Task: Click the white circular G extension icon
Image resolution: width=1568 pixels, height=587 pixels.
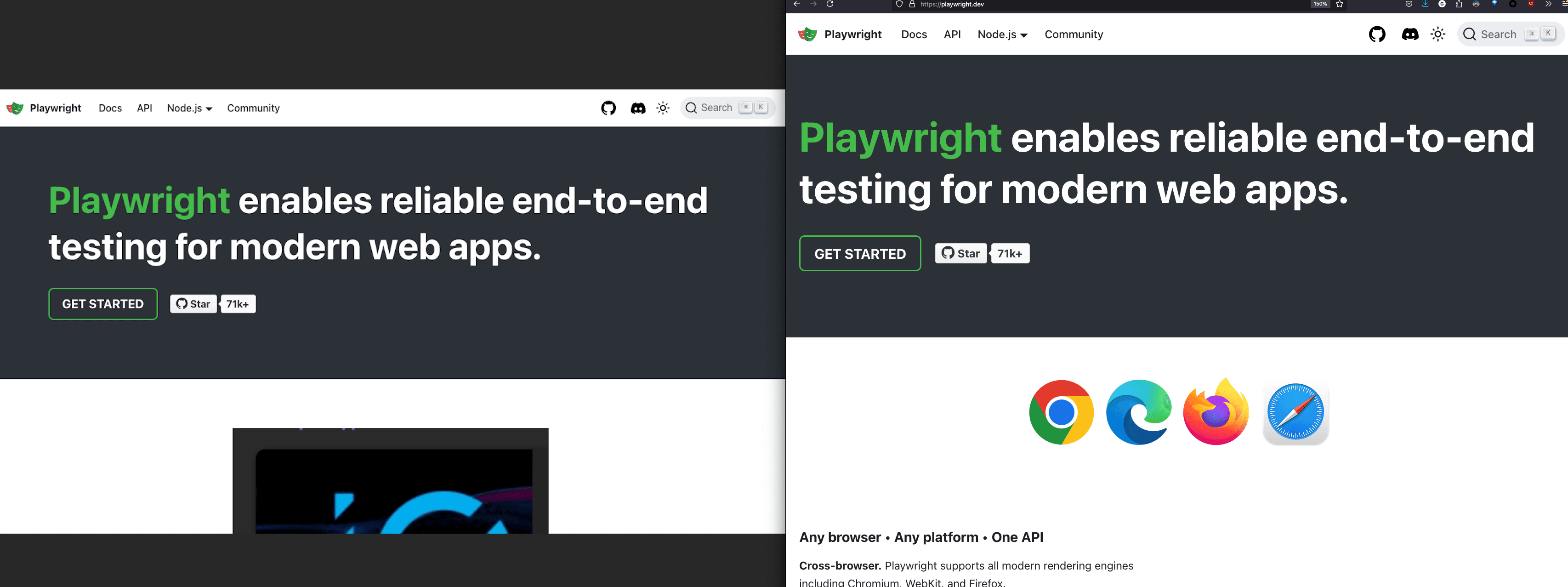Action: (x=1442, y=4)
